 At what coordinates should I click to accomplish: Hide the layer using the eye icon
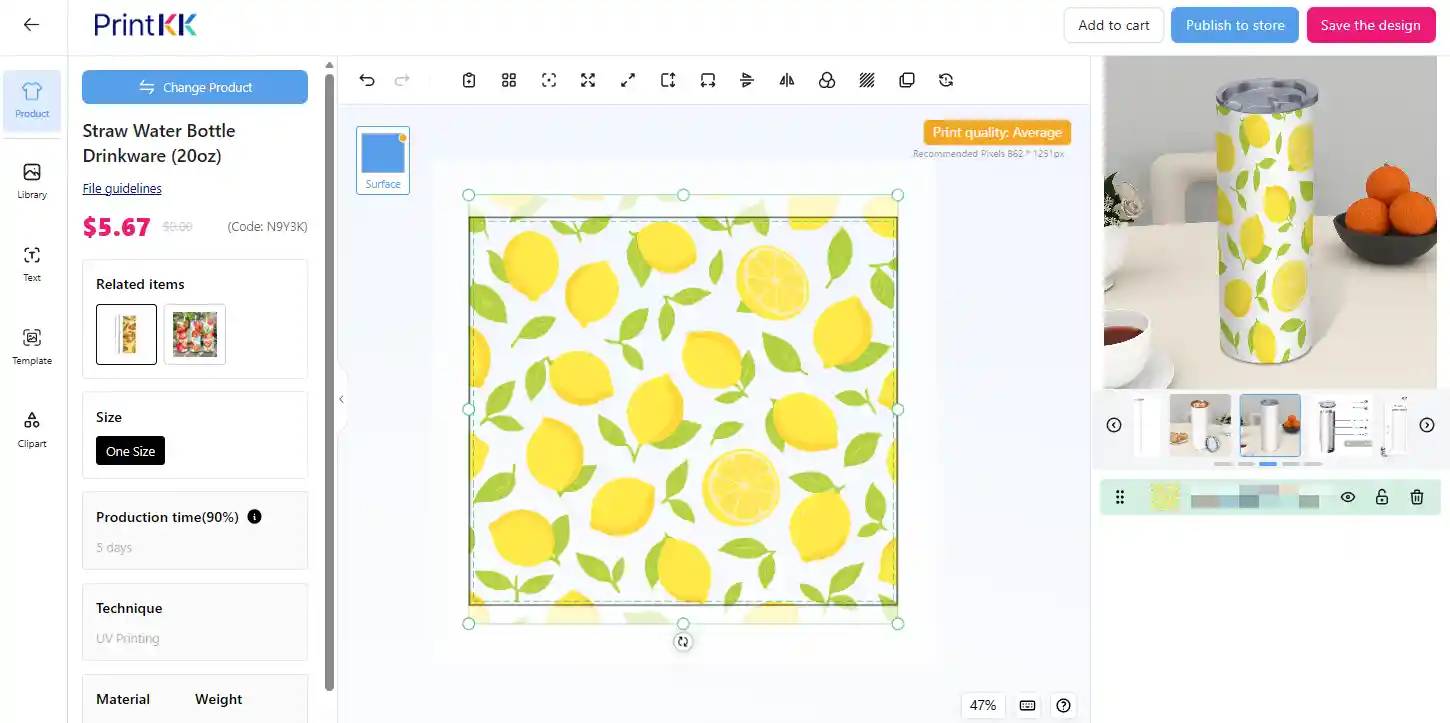point(1348,497)
